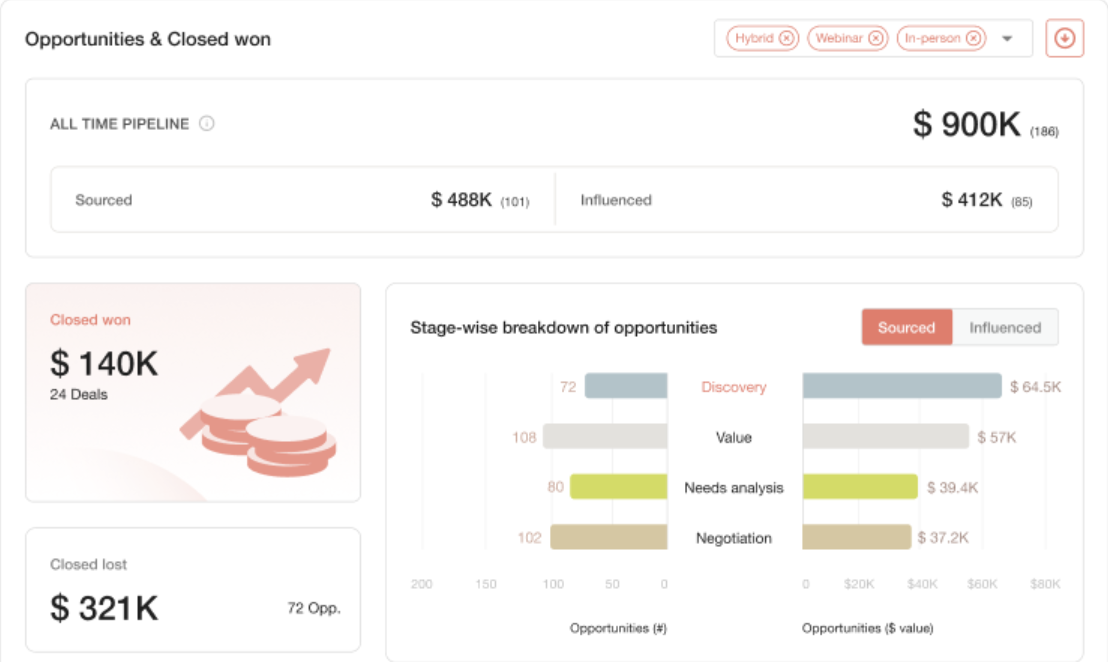The width and height of the screenshot is (1108, 662).
Task: Open the Closed won card
Action: [x=193, y=393]
